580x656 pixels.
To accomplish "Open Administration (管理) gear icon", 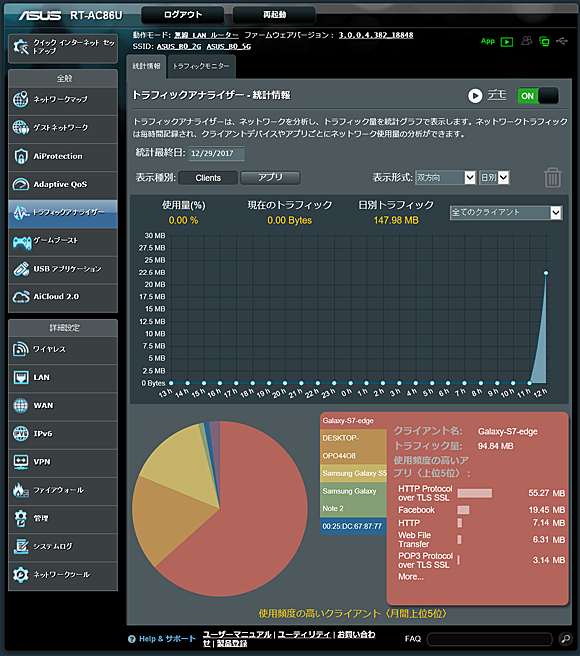I will point(21,518).
